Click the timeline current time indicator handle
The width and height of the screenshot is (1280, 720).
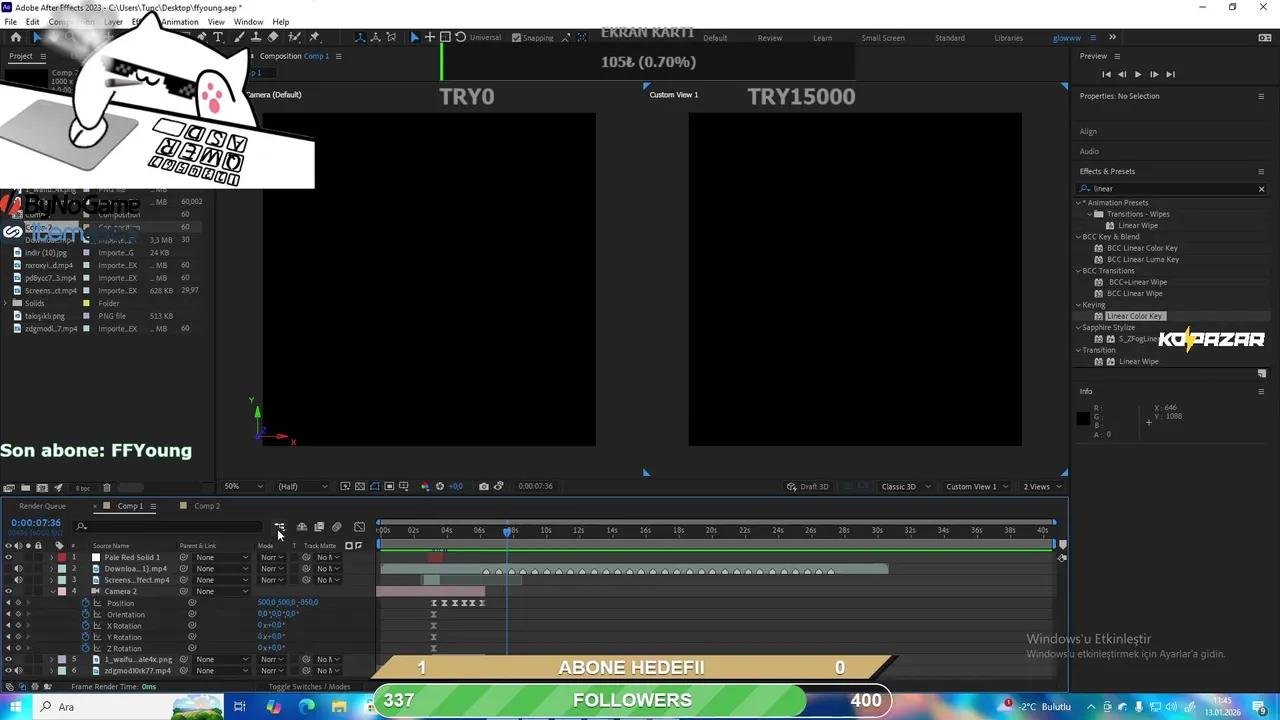click(508, 530)
